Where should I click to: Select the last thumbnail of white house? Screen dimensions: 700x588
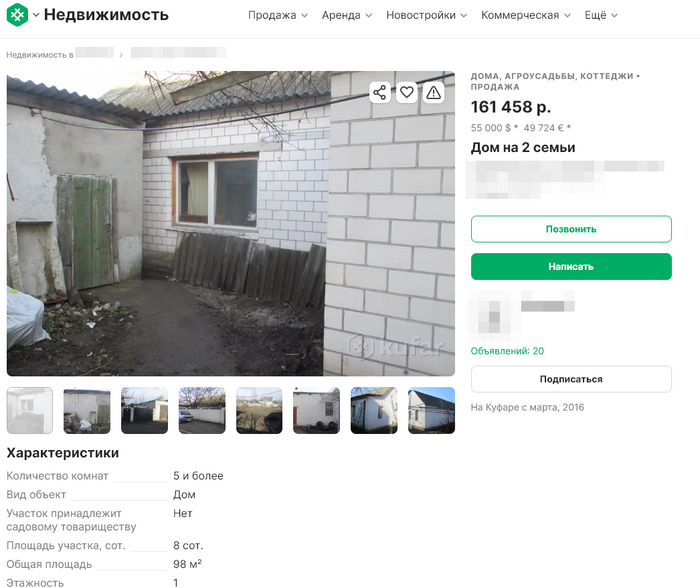pos(431,410)
